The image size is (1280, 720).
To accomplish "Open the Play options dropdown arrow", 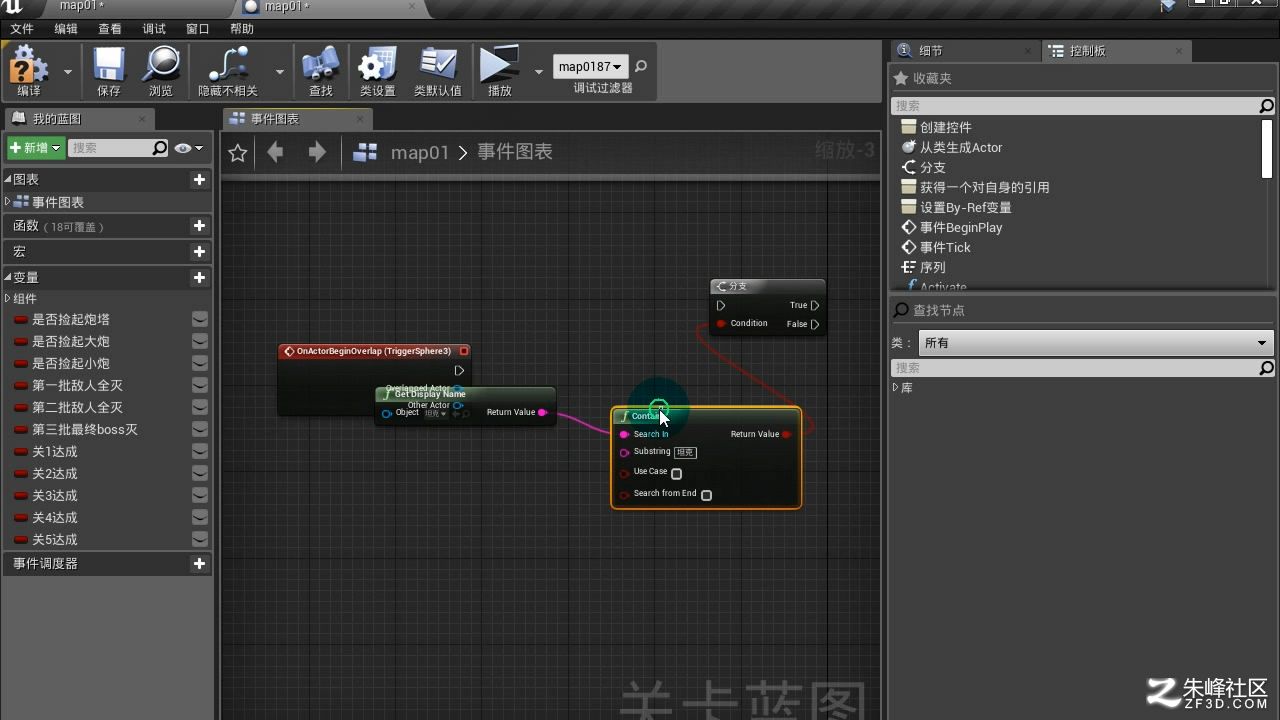I will pyautogui.click(x=539, y=71).
